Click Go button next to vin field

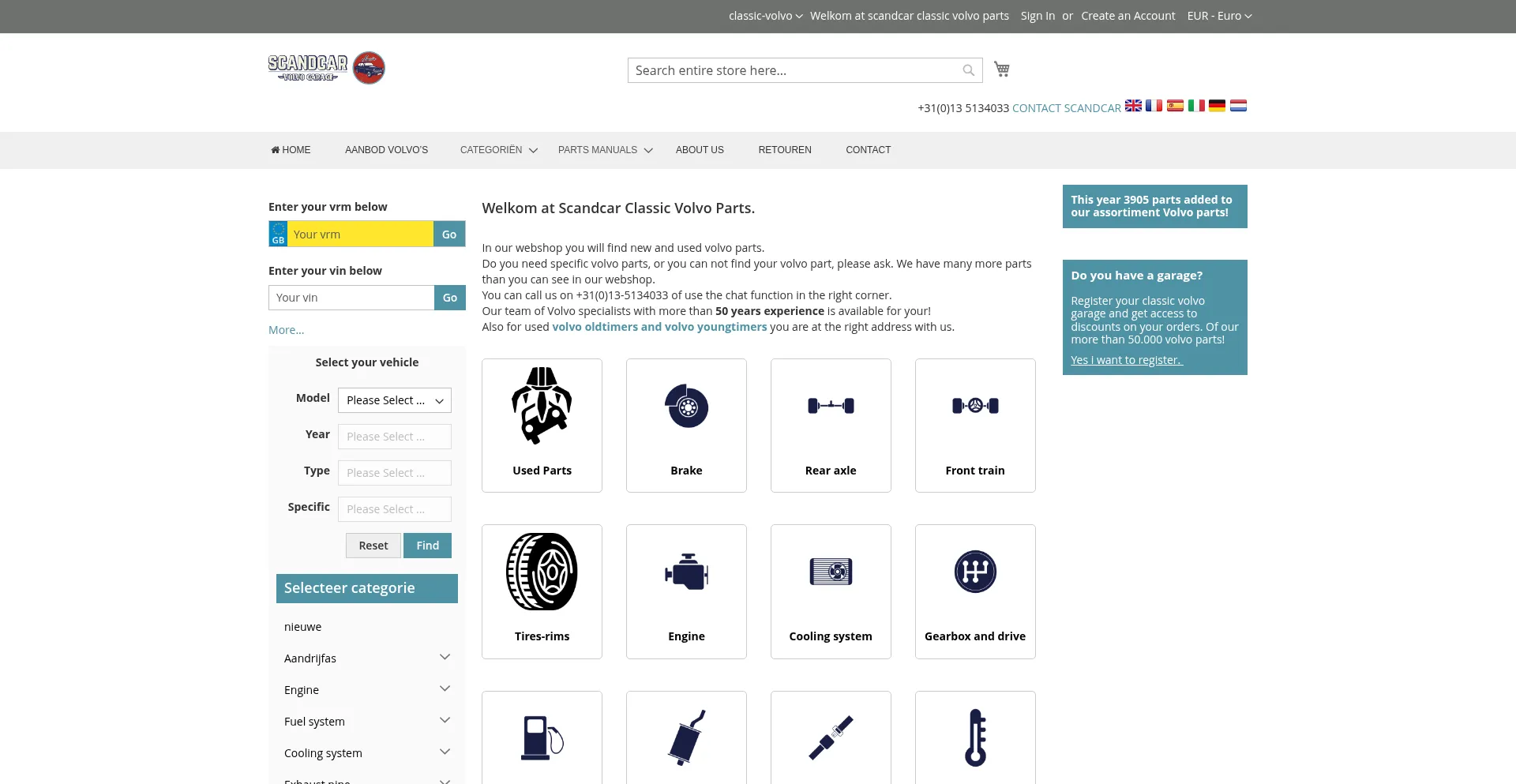pos(450,298)
